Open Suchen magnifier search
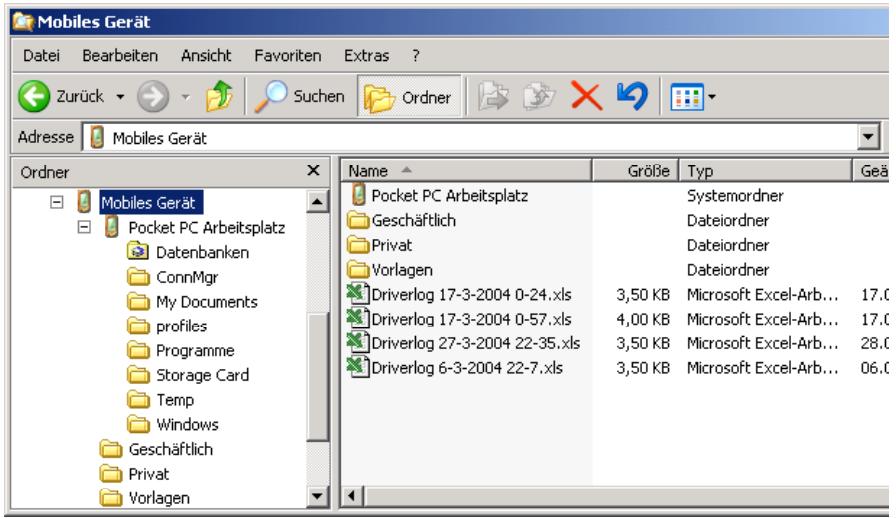 pos(300,96)
